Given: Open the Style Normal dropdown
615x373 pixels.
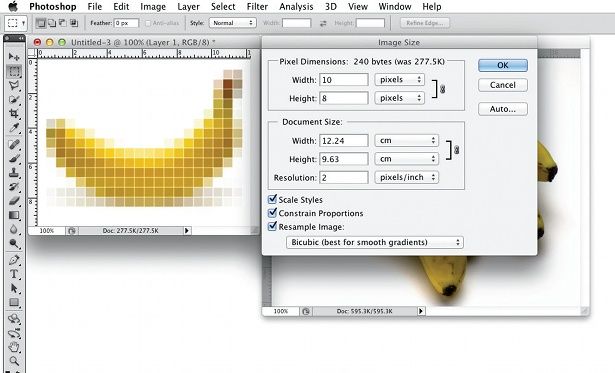Looking at the screenshot, I should coord(233,23).
